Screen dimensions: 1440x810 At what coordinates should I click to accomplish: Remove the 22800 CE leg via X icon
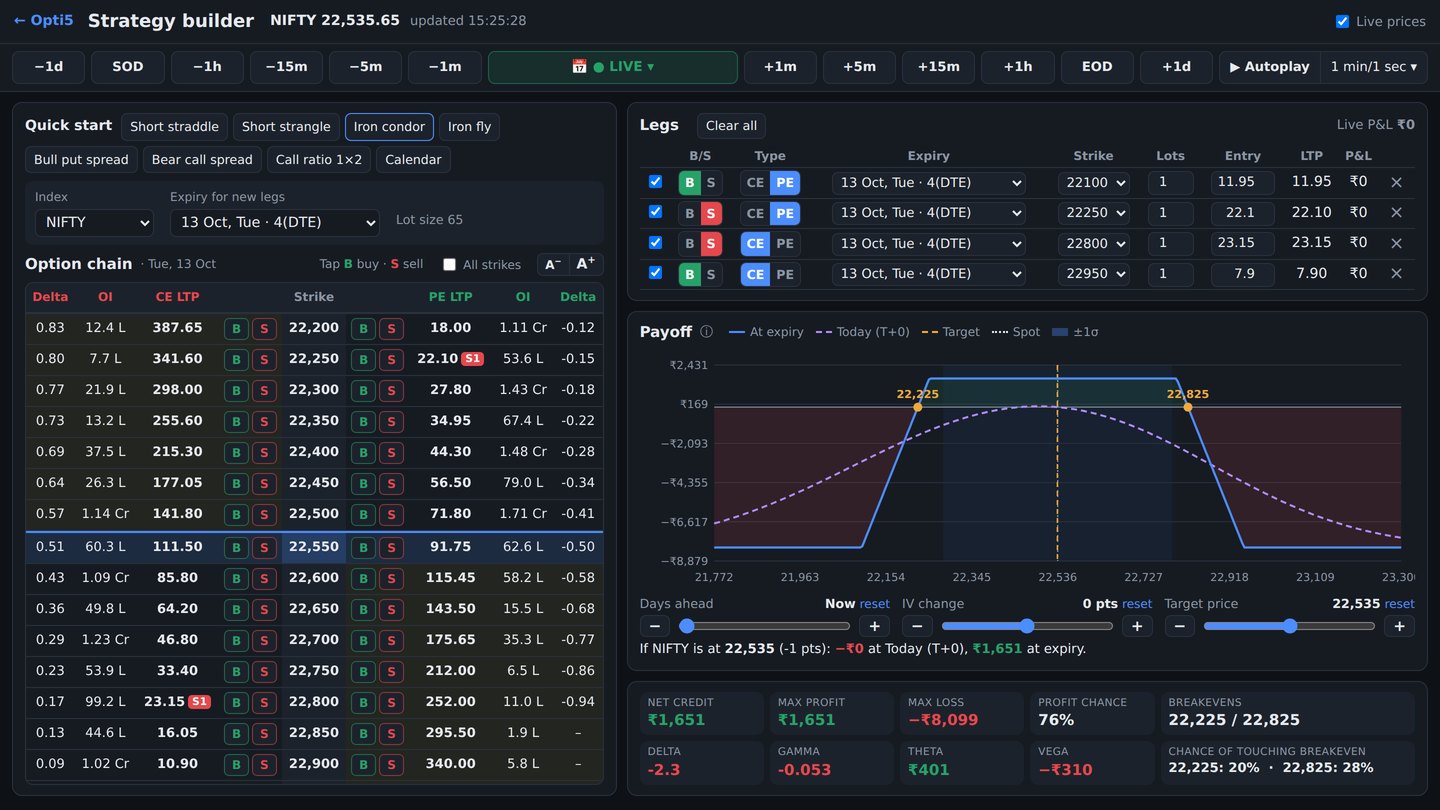coord(1396,243)
